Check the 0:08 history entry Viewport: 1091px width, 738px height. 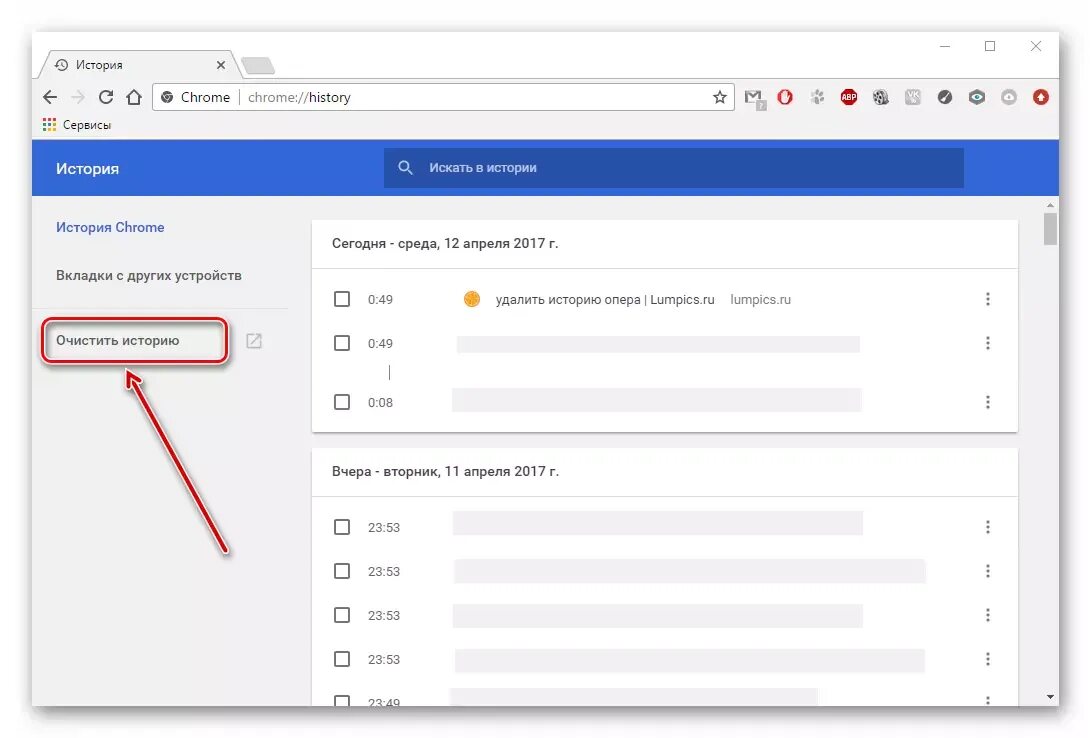[x=342, y=402]
